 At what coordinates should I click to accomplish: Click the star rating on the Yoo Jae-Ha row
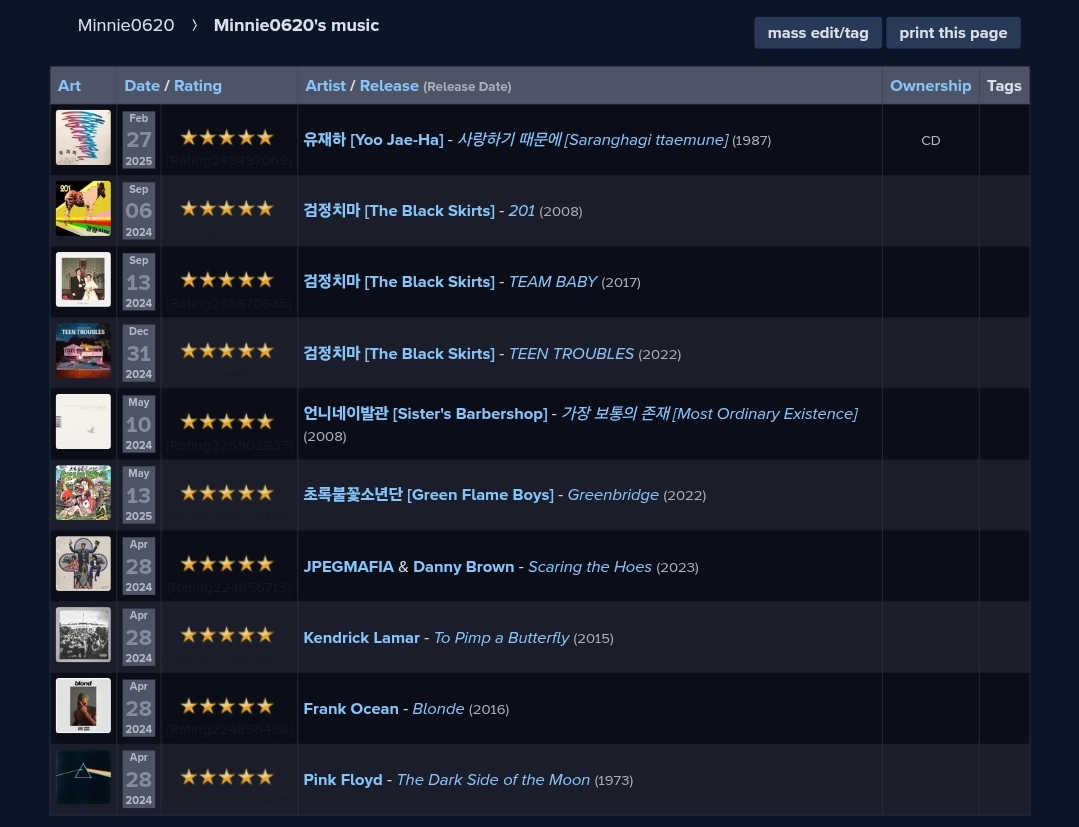coord(227,138)
